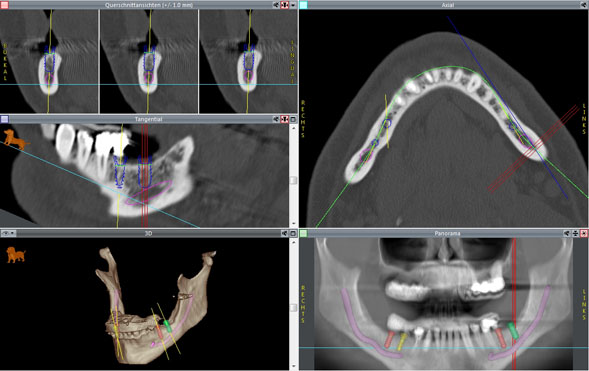Click the 'BUKKAL' label in cross-section view

coord(5,62)
